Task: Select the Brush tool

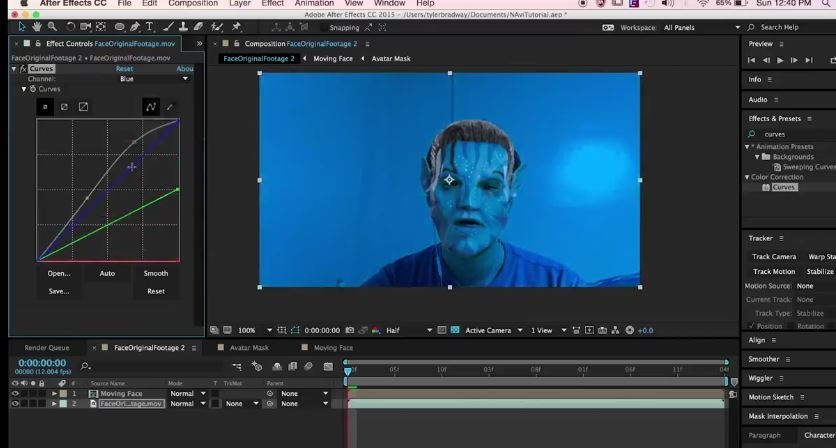Action: point(168,27)
